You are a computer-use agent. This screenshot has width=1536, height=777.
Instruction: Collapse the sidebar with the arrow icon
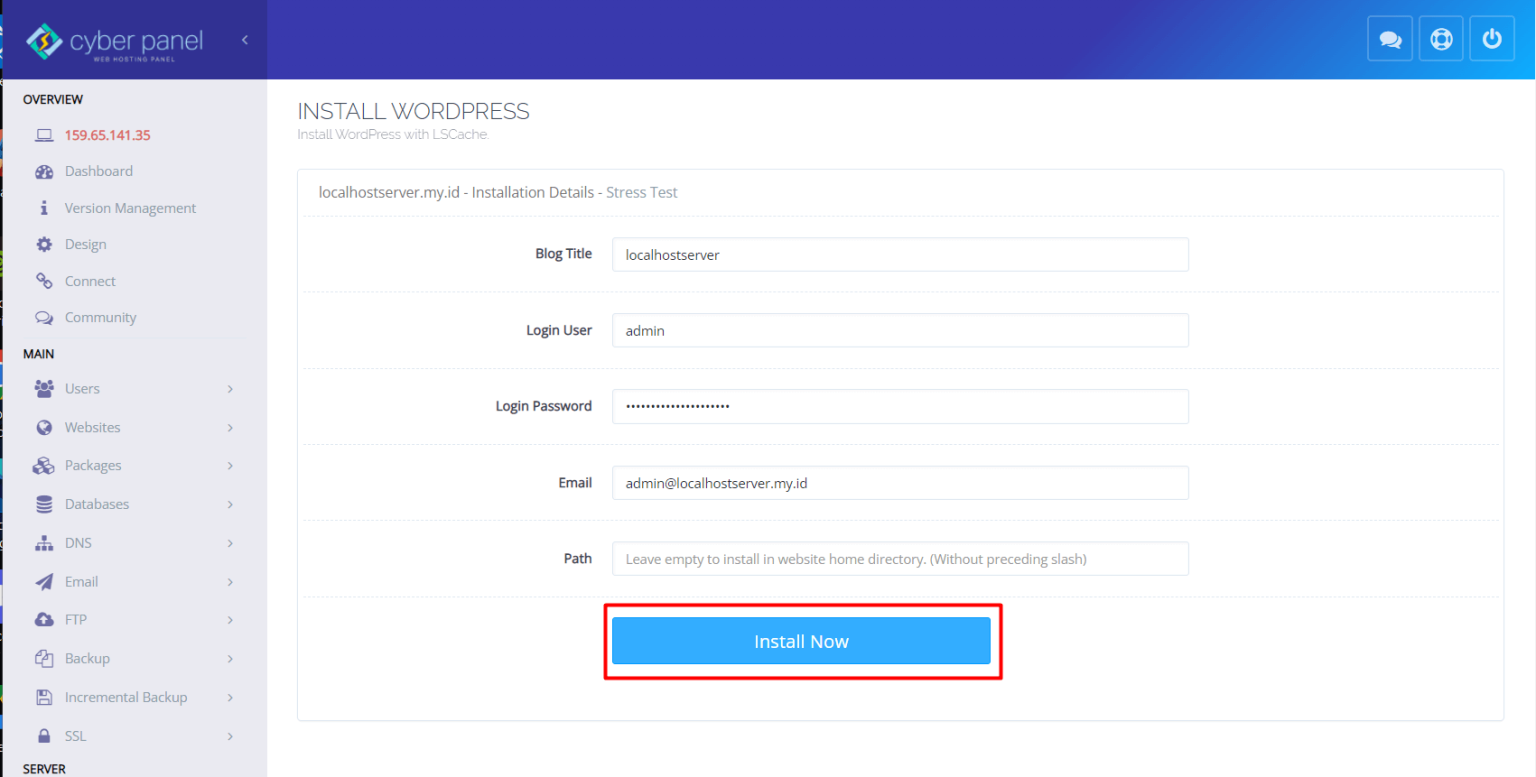244,40
